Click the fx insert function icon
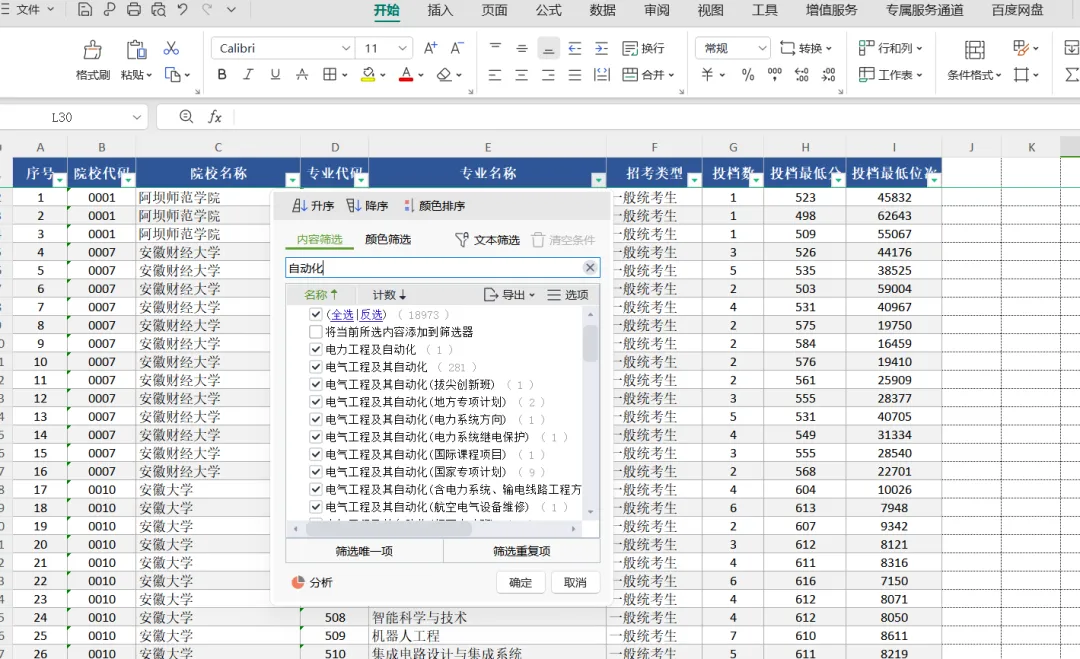Image resolution: width=1080 pixels, height=659 pixels. pos(215,117)
